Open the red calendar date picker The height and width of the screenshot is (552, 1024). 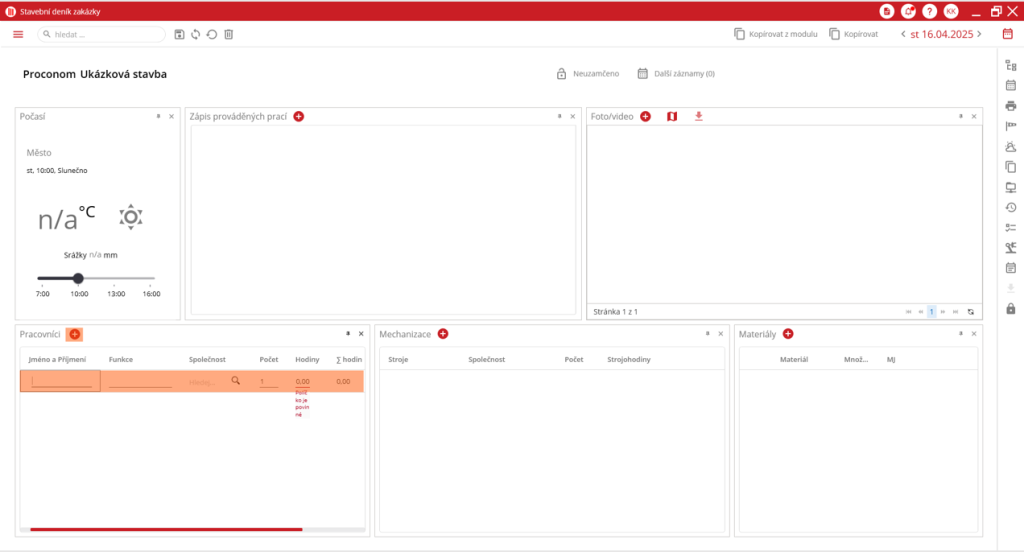pos(1008,34)
